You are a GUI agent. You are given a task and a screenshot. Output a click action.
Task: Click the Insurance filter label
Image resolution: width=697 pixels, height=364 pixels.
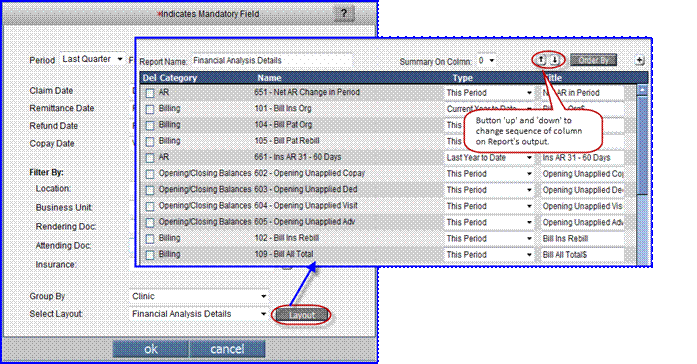coord(56,265)
